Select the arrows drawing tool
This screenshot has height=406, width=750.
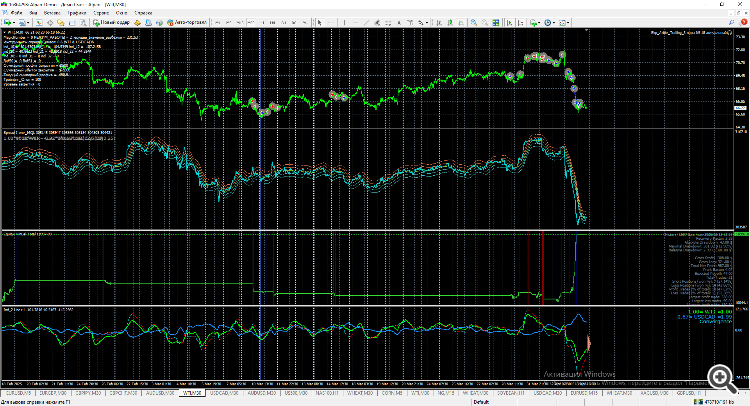point(420,22)
